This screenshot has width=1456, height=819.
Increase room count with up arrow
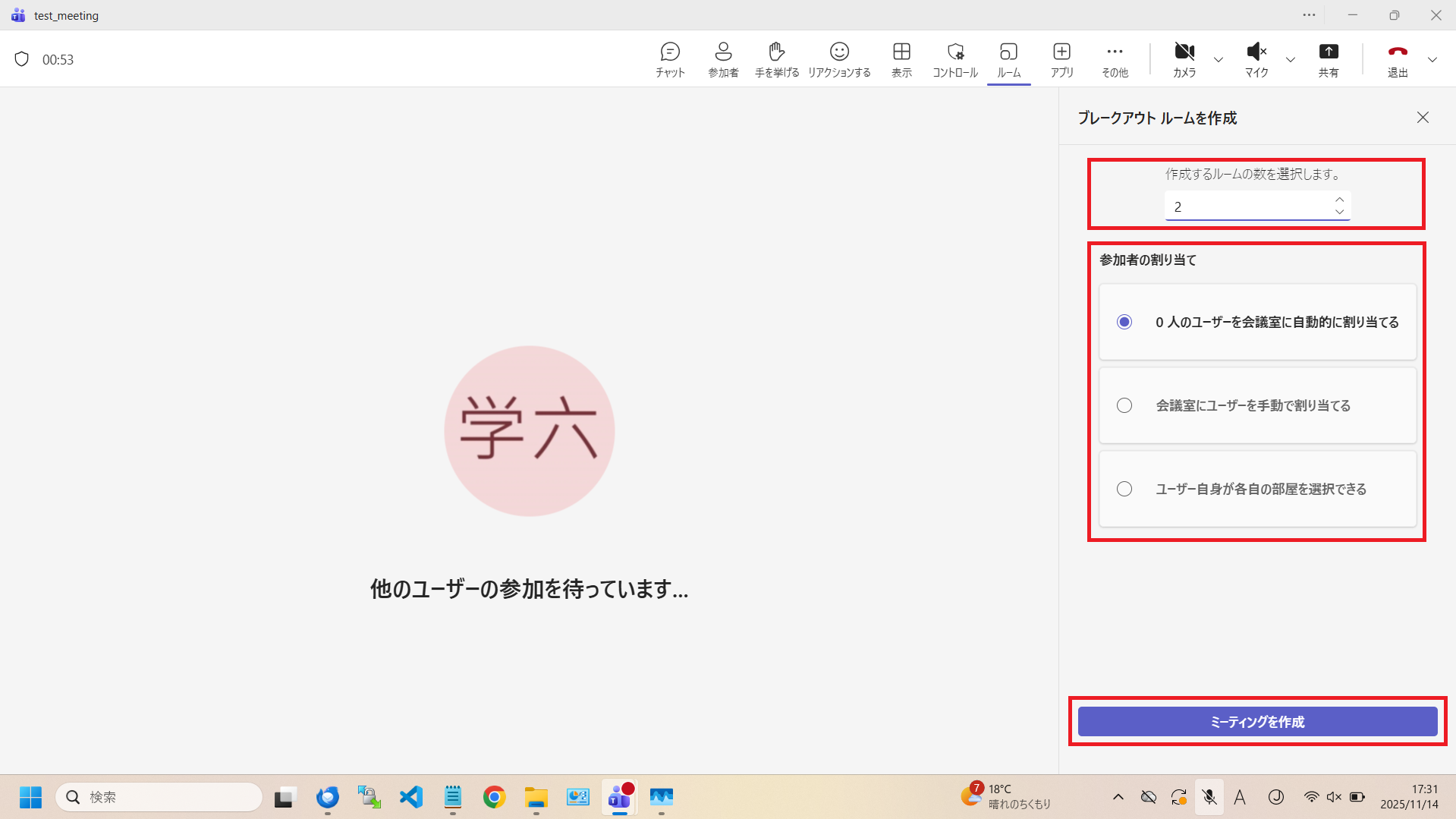point(1339,200)
